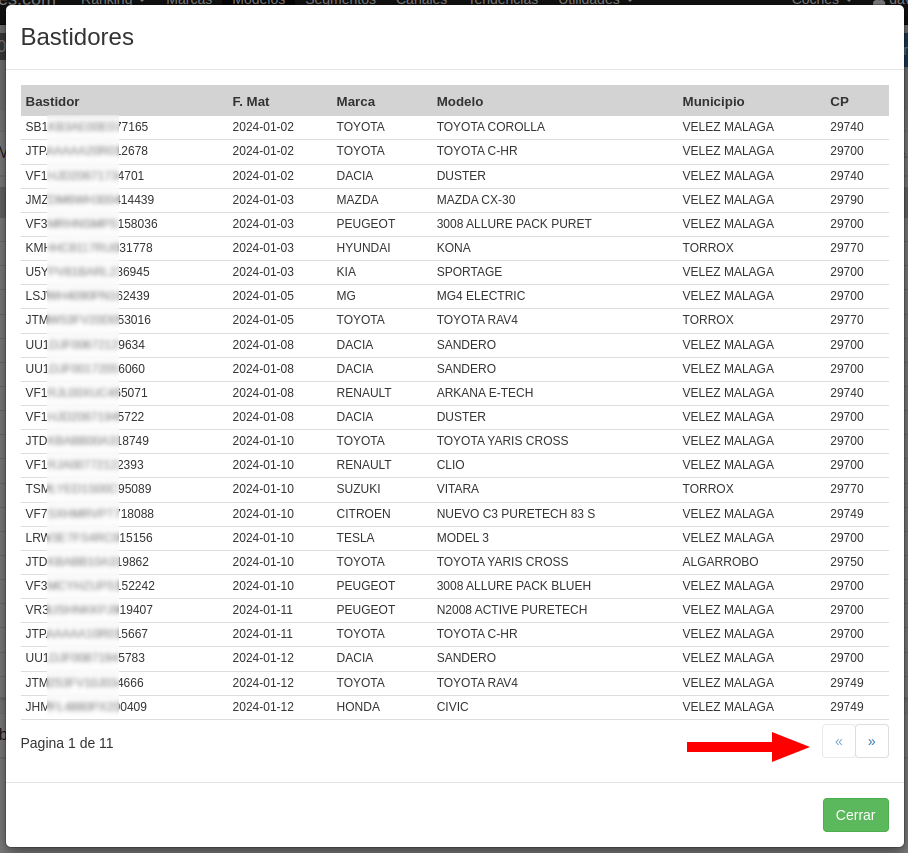Image resolution: width=908 pixels, height=853 pixels.
Task: Click the HONDA CIVIC row
Action: pos(452,707)
